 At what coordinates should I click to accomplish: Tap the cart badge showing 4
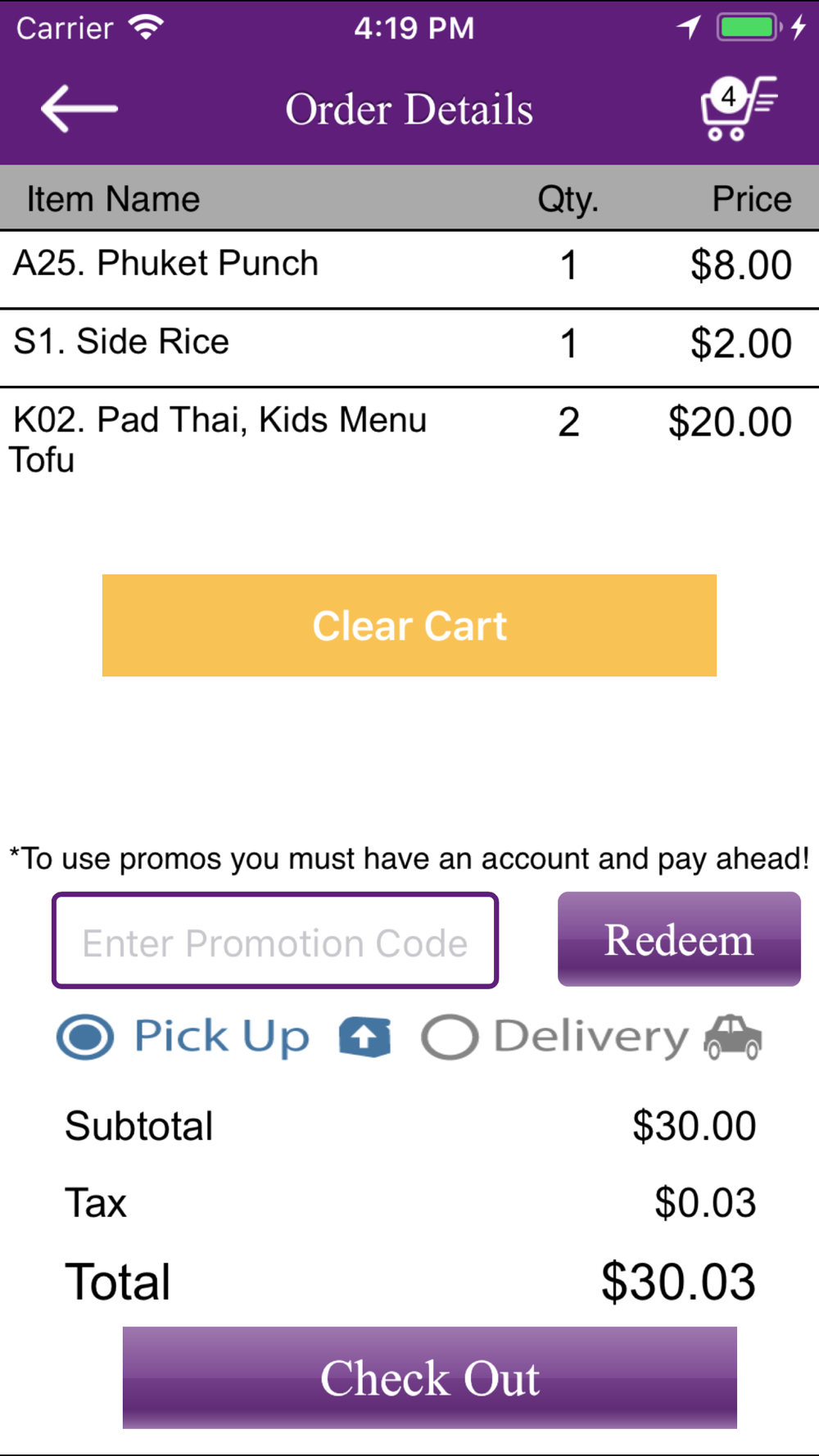point(728,97)
